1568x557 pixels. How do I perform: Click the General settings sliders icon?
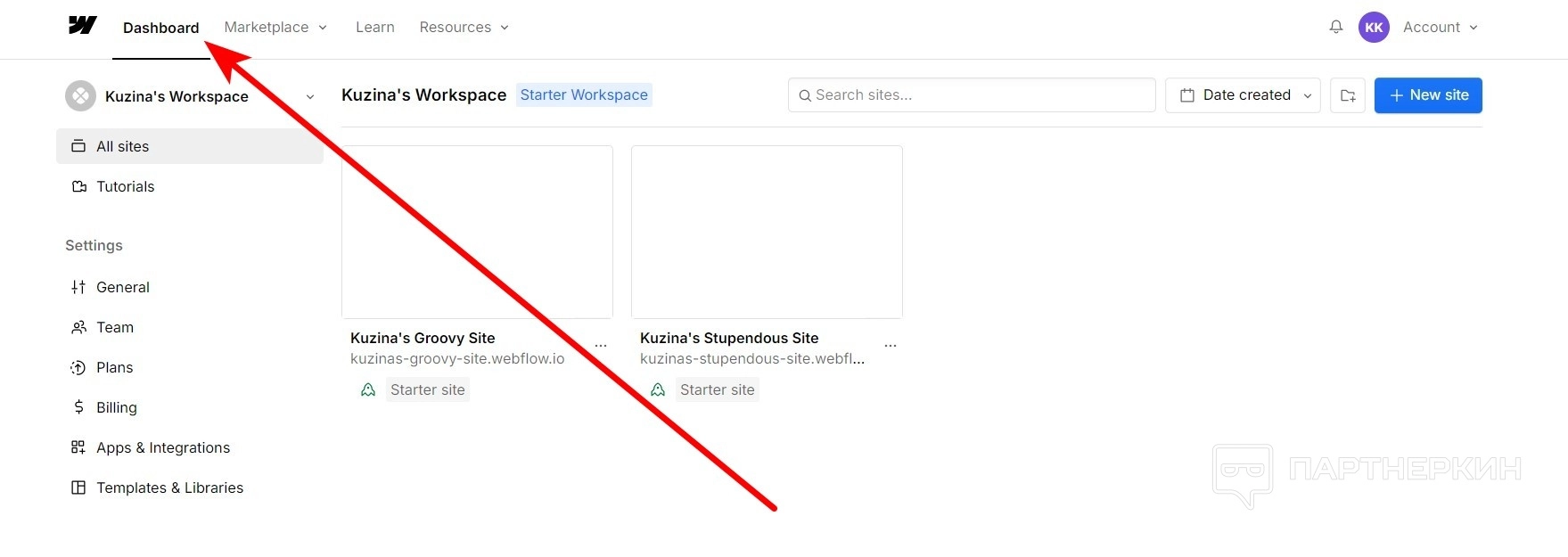[78, 287]
